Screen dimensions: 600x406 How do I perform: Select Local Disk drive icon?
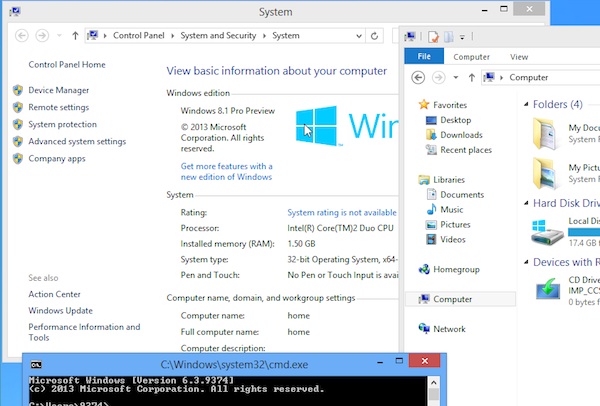[x=547, y=232]
